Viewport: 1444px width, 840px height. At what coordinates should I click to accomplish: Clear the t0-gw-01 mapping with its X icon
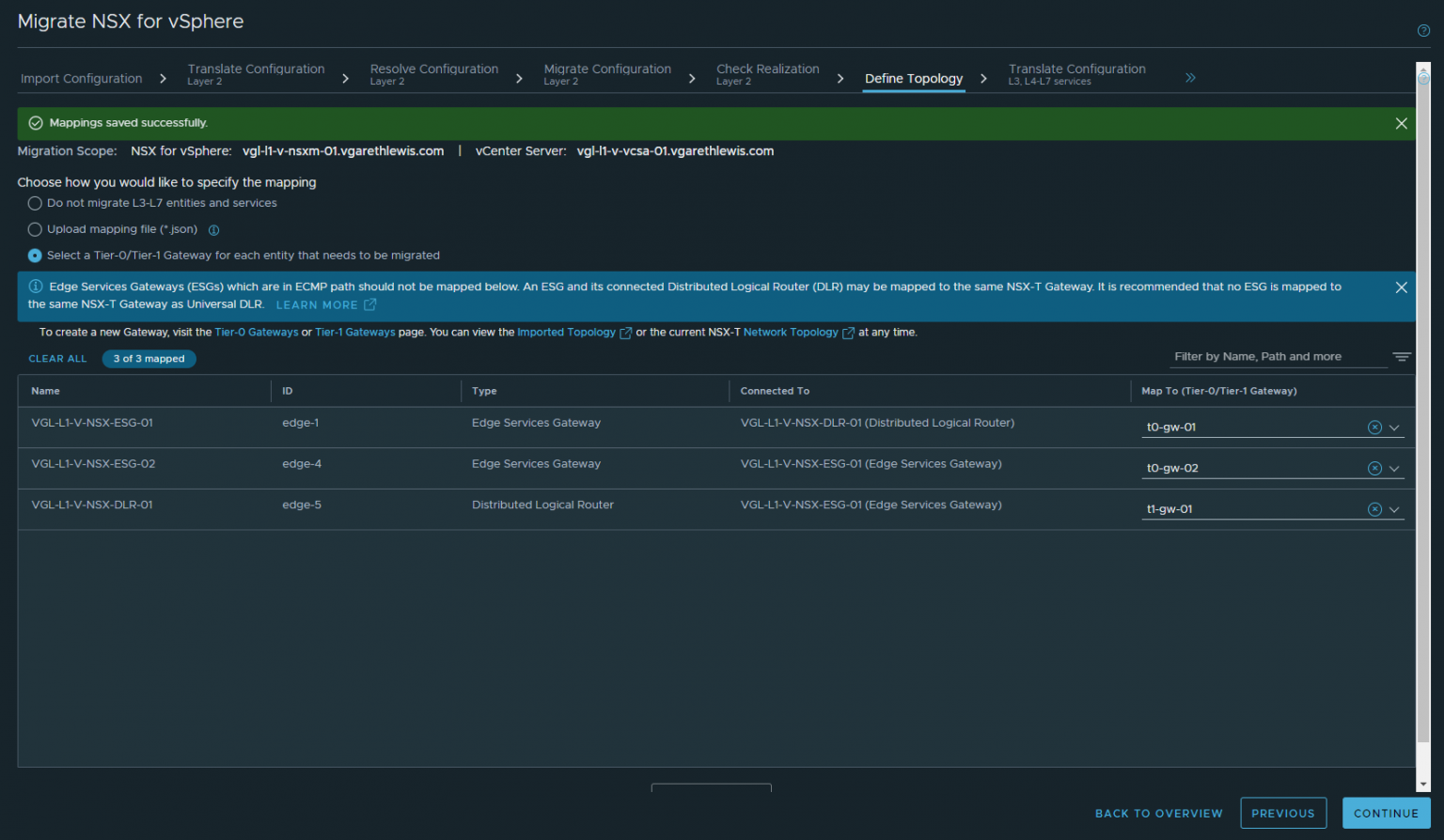(1373, 427)
